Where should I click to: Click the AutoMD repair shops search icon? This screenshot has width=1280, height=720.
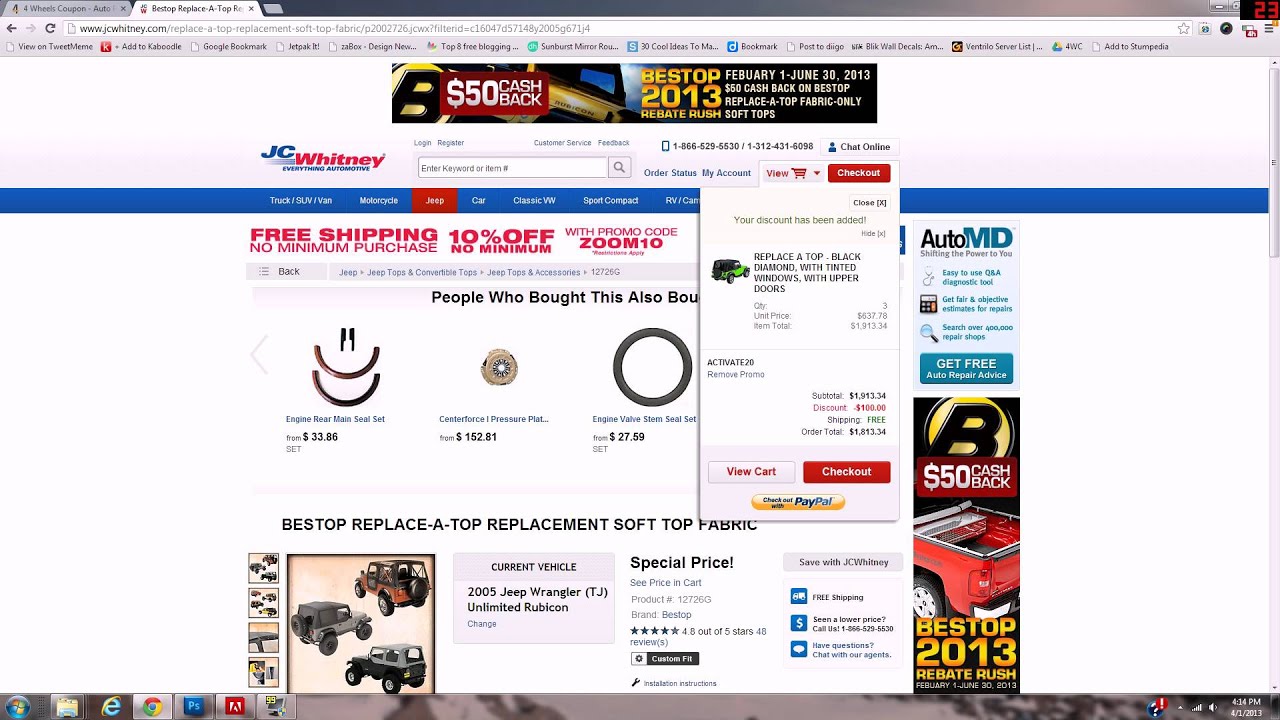tap(929, 332)
